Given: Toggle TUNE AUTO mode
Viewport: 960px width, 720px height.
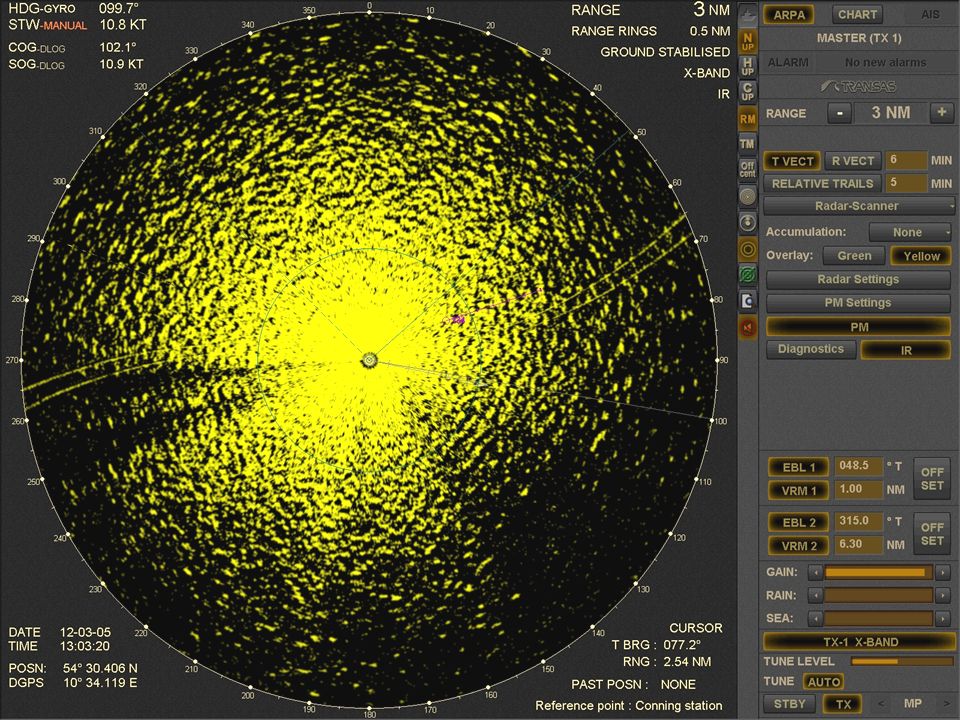Looking at the screenshot, I should coord(823,681).
